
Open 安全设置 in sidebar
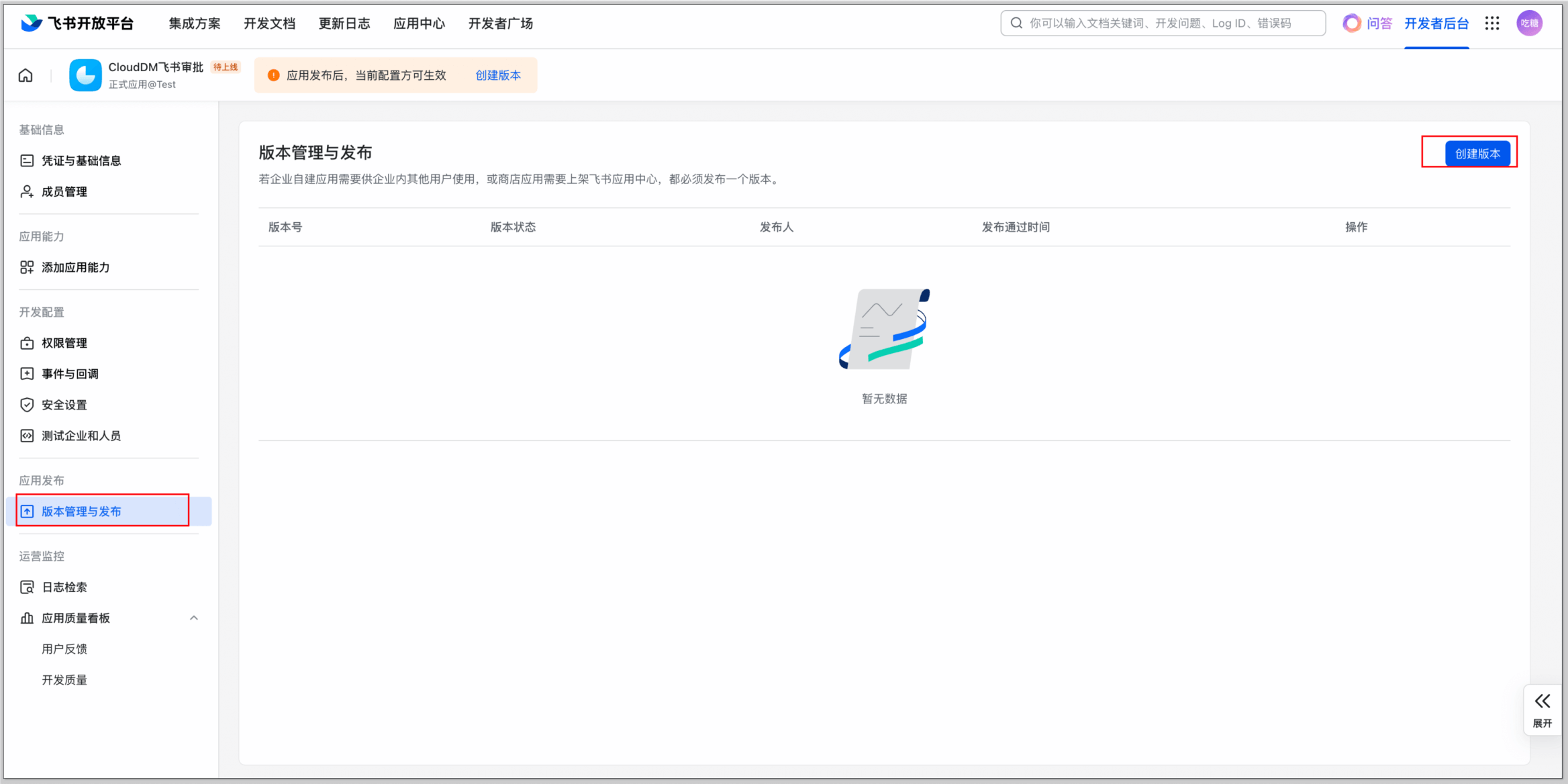(x=64, y=405)
